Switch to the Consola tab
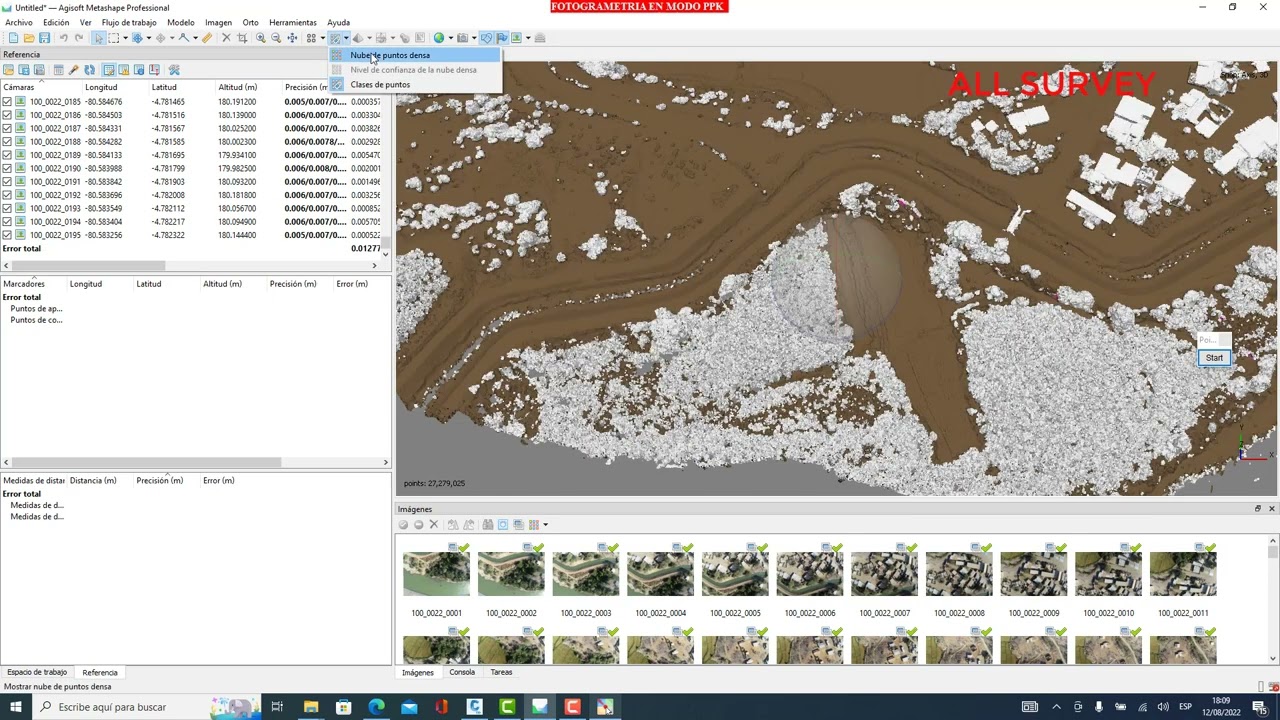Viewport: 1280px width, 720px height. point(462,672)
